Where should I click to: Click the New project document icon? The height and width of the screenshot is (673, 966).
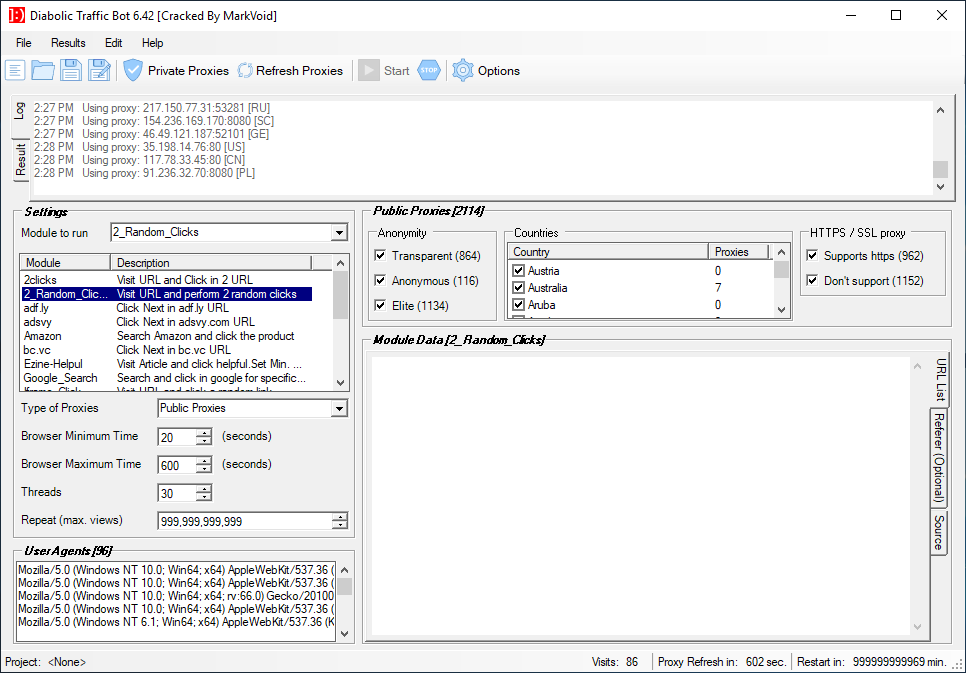pyautogui.click(x=15, y=70)
